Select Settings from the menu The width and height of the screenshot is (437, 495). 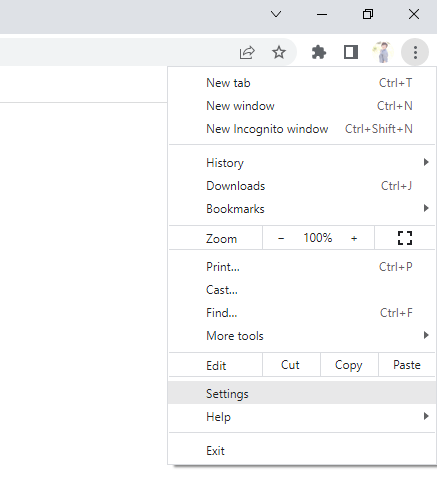tap(302, 394)
